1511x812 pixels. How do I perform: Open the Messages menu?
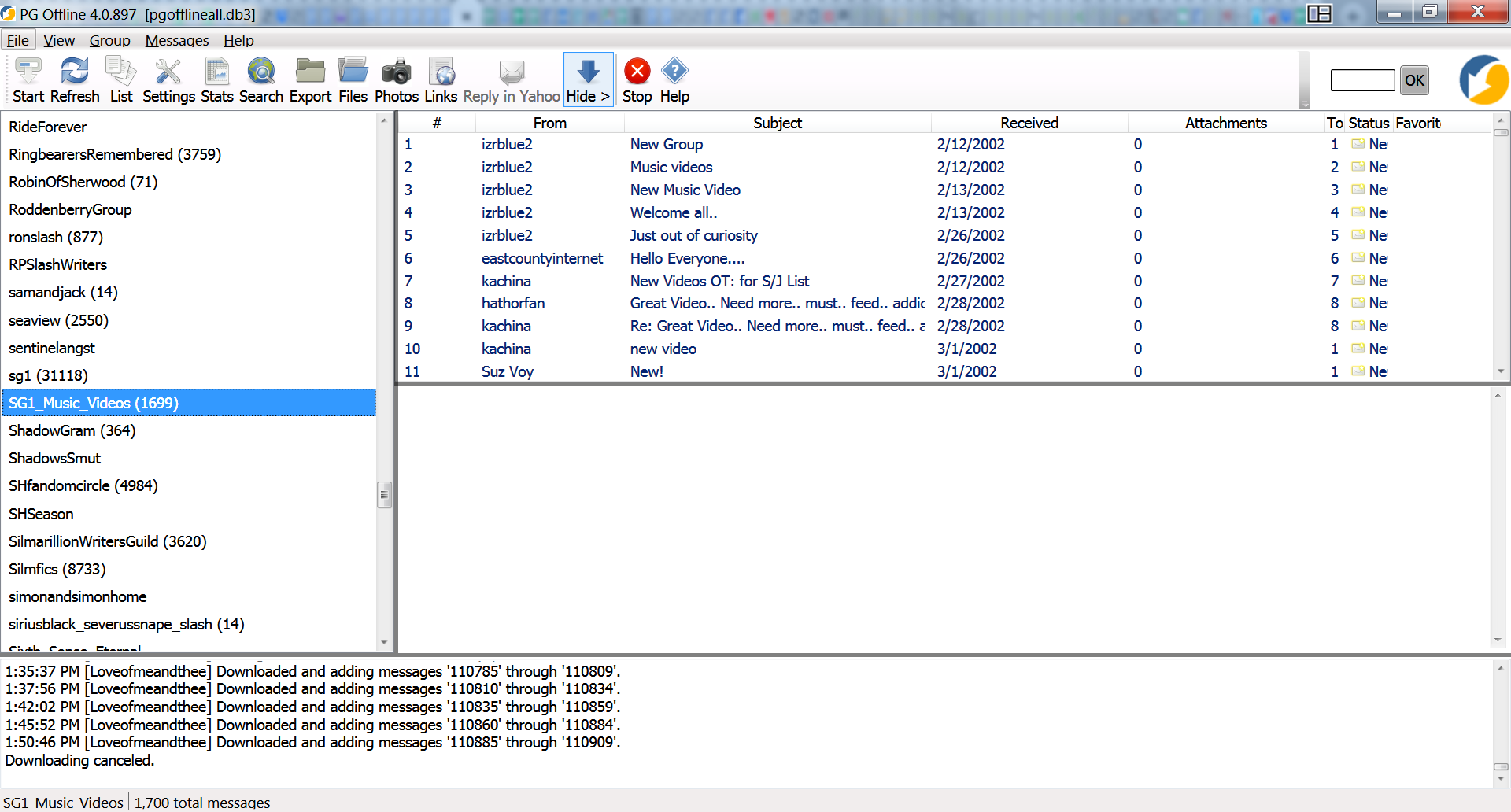177,40
